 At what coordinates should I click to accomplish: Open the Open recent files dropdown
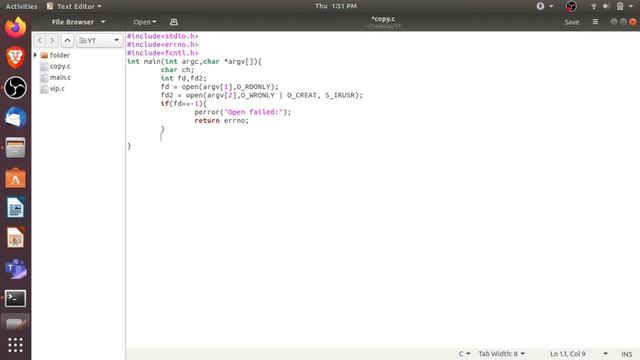144,22
